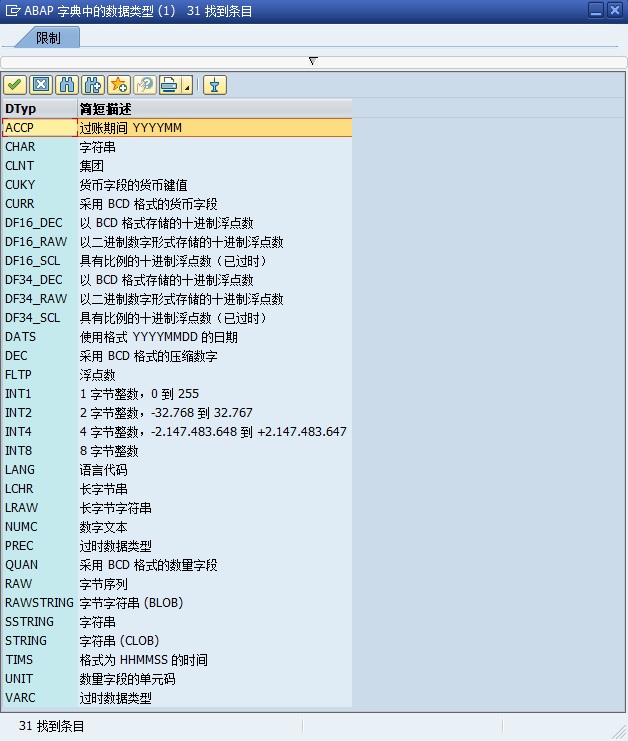Confirm selection with green checkmark icon

click(x=15, y=85)
